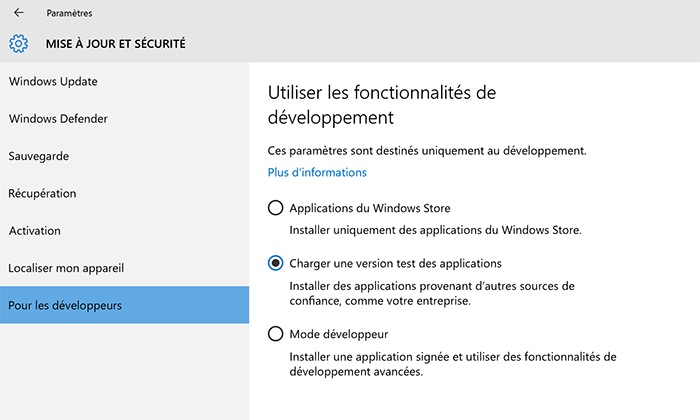Select Localiser mon appareil
Image resolution: width=700 pixels, height=420 pixels.
(66, 268)
